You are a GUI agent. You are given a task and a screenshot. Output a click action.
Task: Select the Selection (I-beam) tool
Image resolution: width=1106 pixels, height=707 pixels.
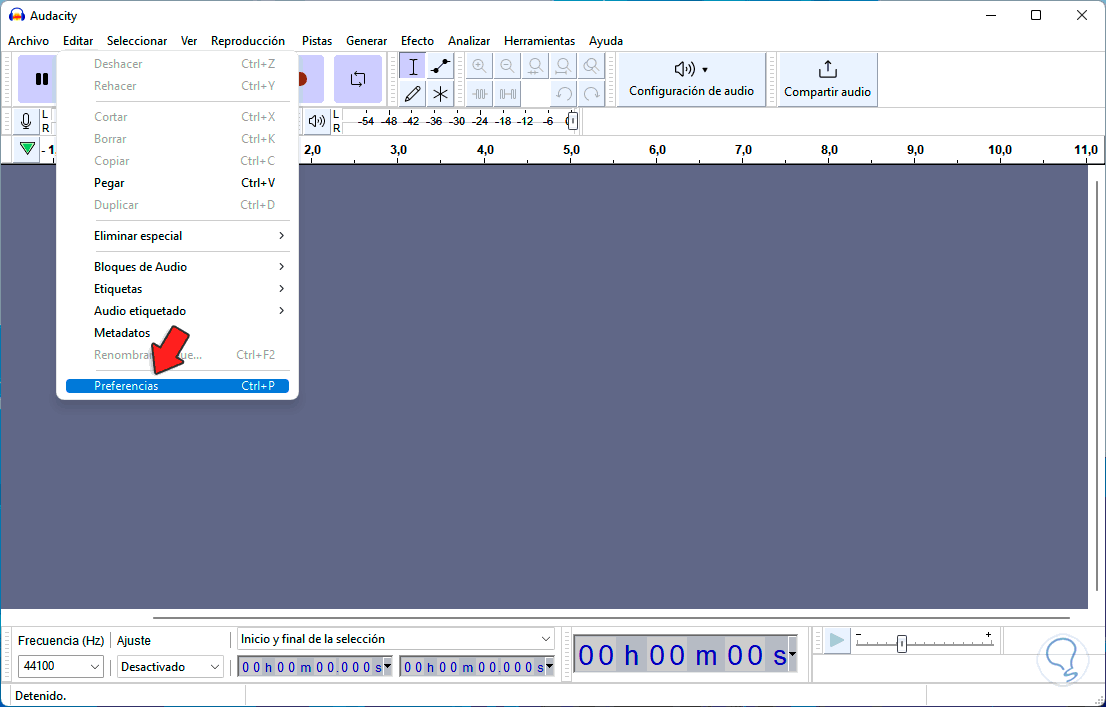[413, 66]
